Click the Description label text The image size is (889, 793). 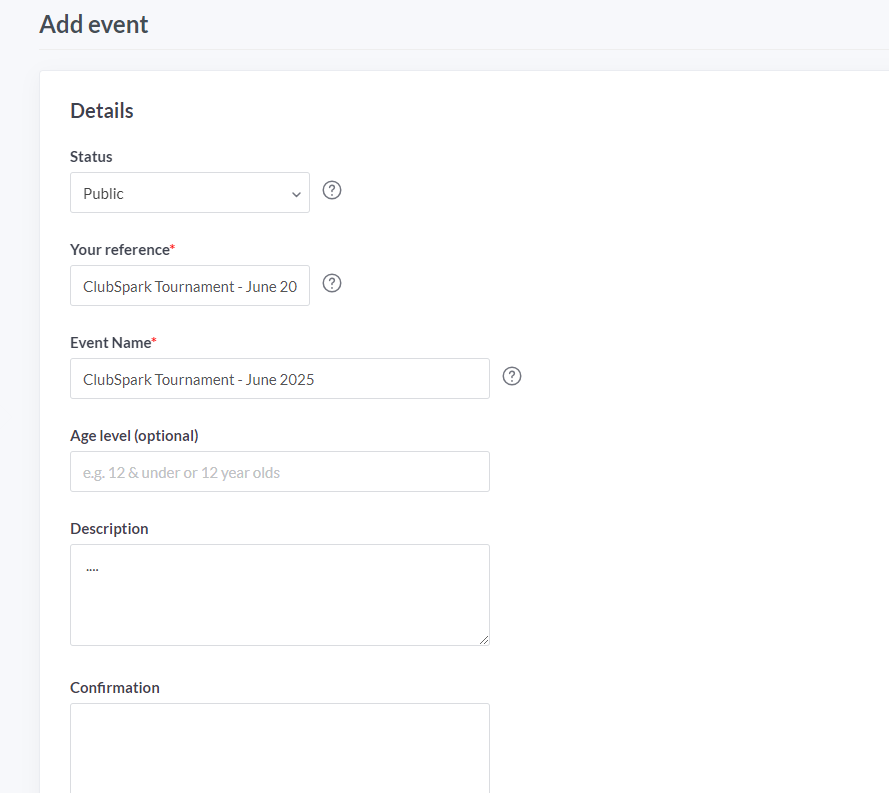(109, 528)
